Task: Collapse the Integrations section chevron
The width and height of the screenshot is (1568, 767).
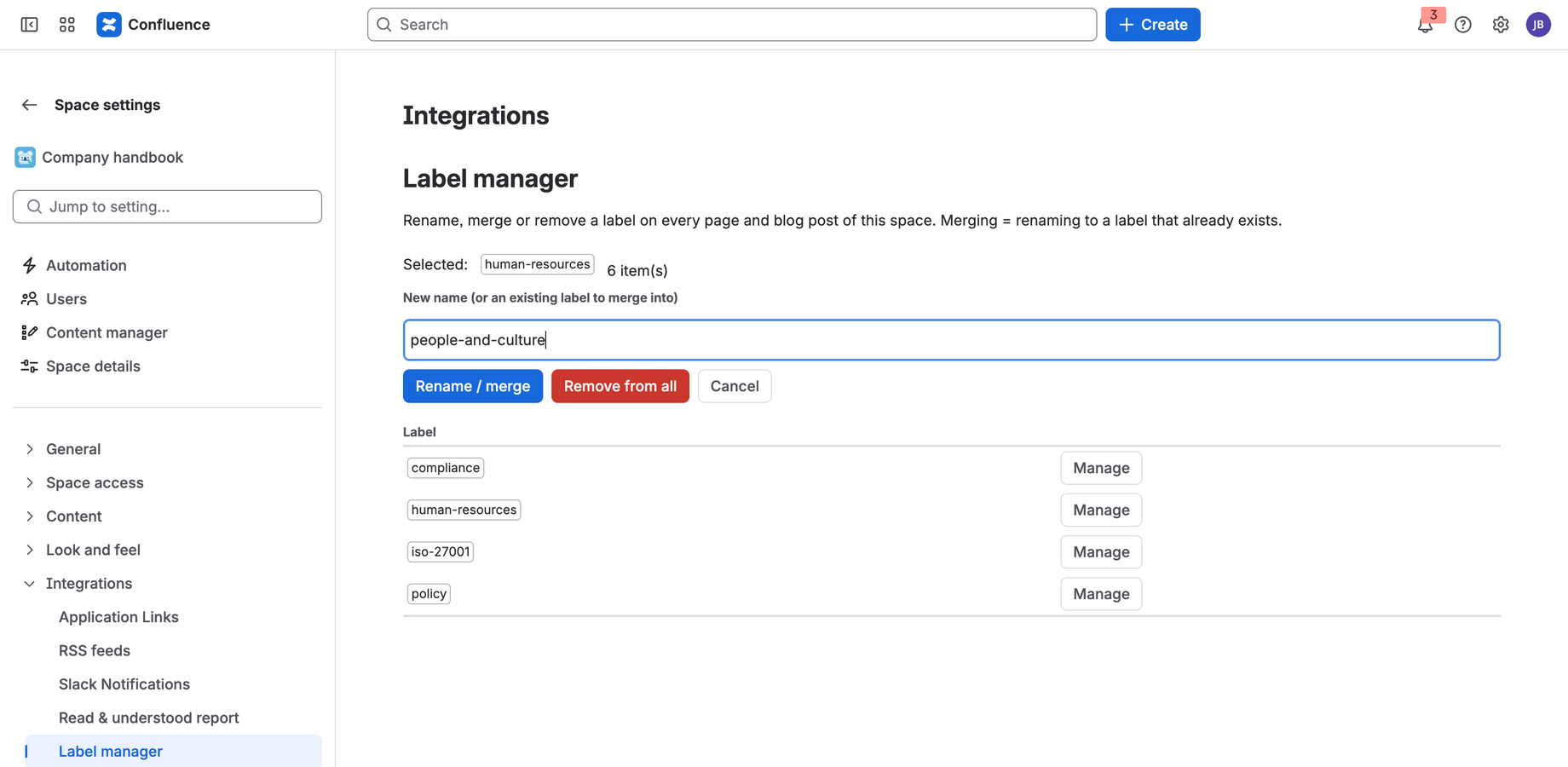Action: (x=29, y=584)
